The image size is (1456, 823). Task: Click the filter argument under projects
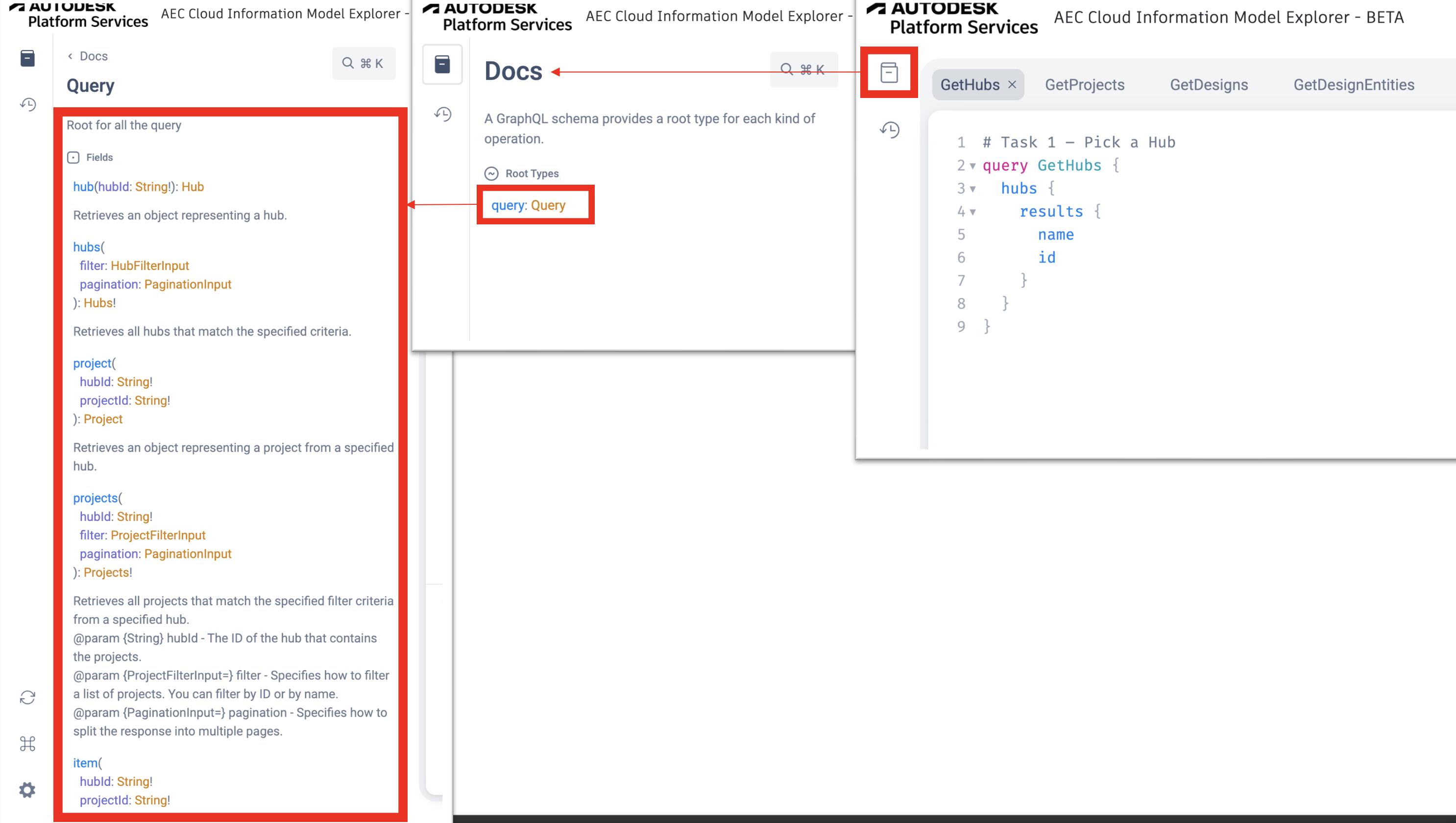click(x=92, y=535)
